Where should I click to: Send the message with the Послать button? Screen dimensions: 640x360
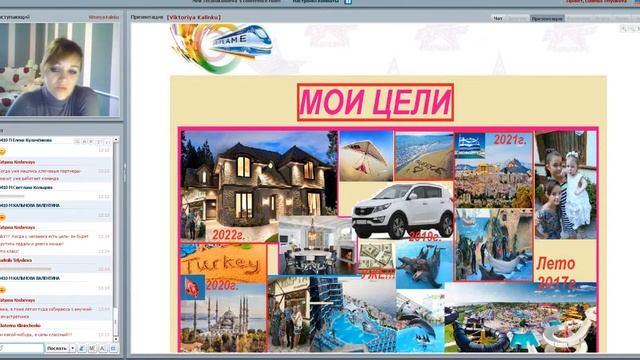pyautogui.click(x=56, y=348)
